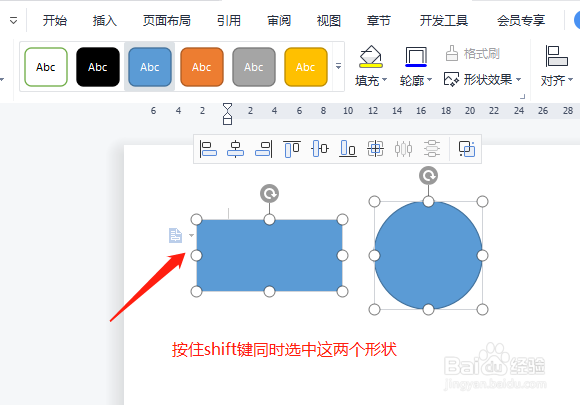The image size is (580, 405).
Task: Open the 审阅 tab
Action: (x=279, y=20)
